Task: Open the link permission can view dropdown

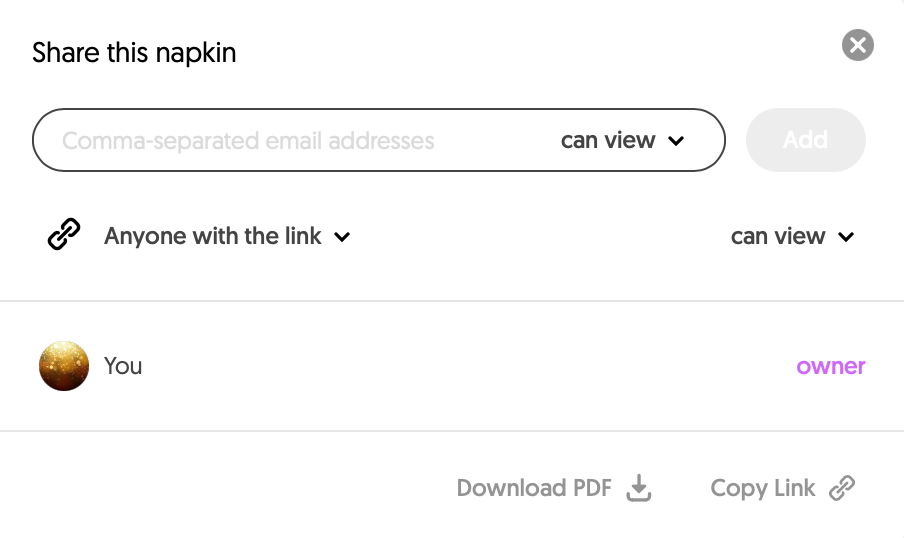Action: (x=792, y=236)
